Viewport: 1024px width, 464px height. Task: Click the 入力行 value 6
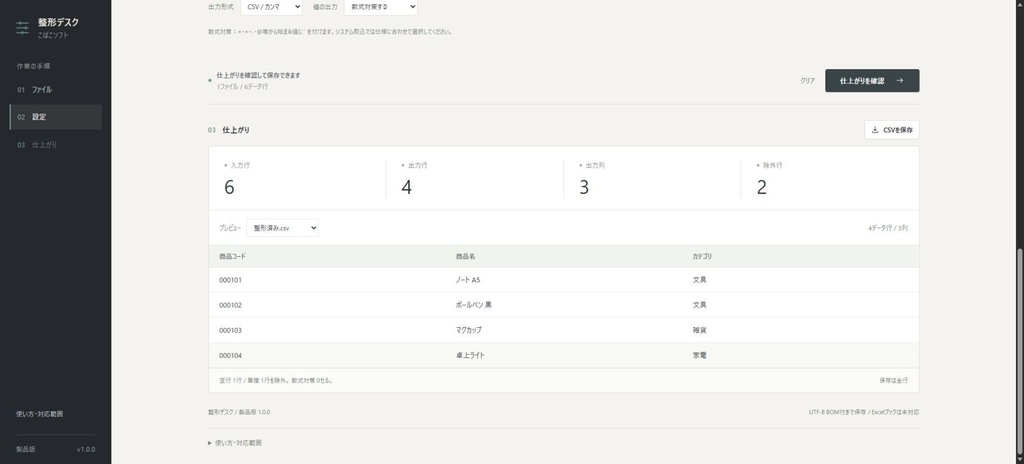click(229, 188)
